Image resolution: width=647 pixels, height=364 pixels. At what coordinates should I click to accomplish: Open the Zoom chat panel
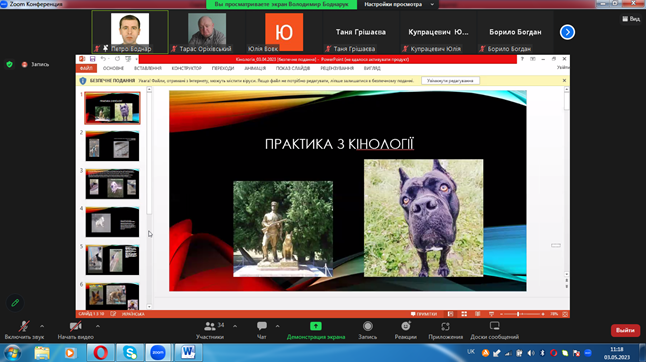[262, 330]
